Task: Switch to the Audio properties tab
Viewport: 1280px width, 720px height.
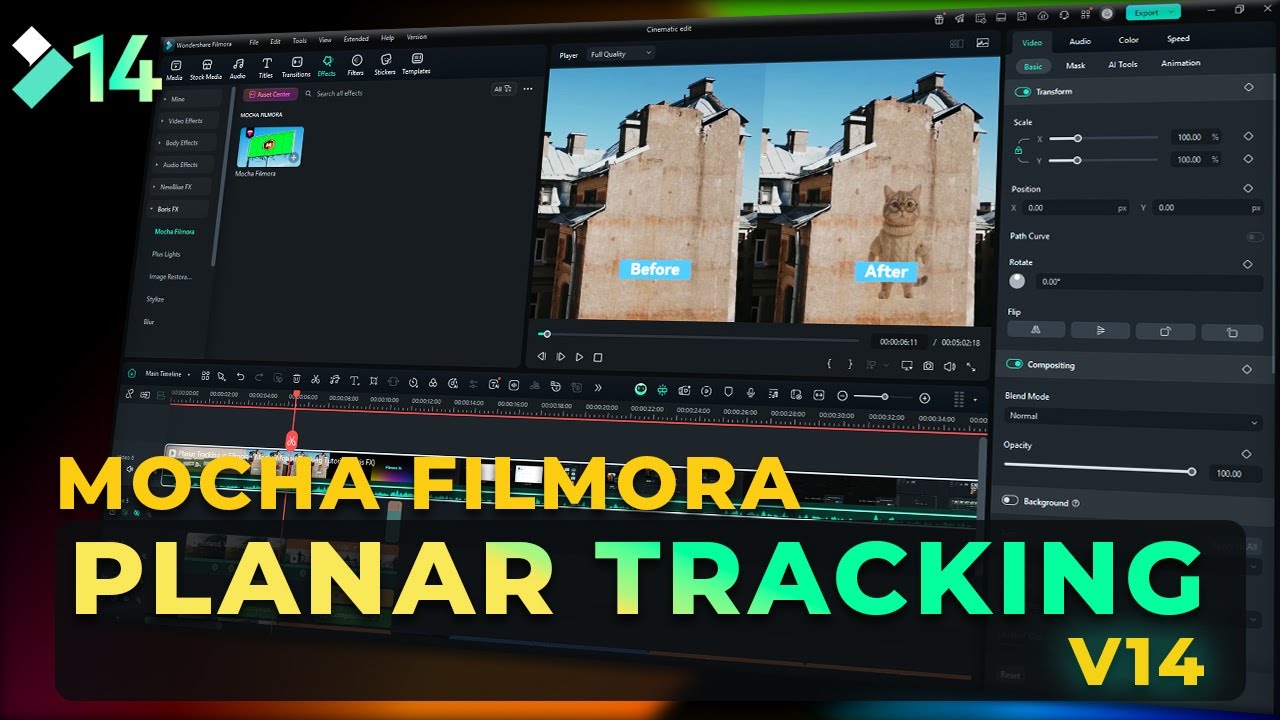Action: (1080, 41)
